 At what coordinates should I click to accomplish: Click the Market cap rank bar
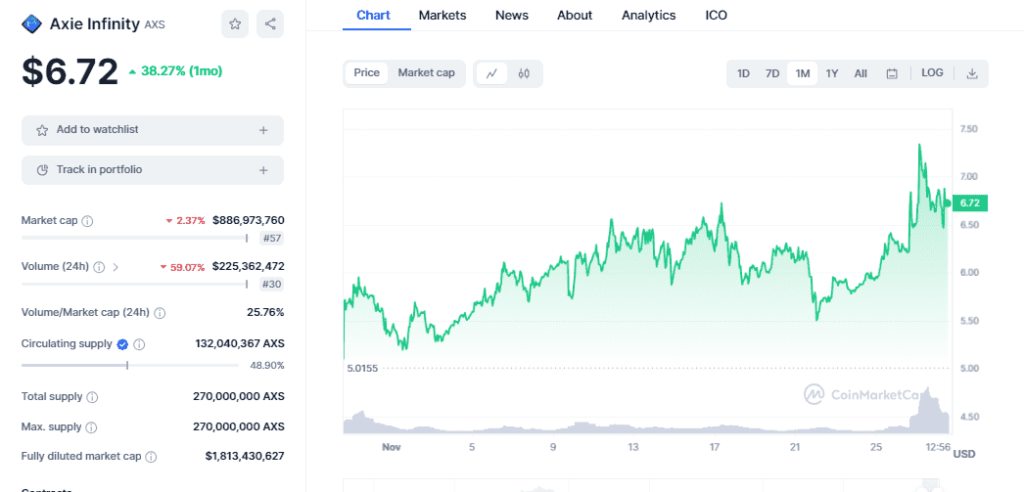click(x=135, y=238)
